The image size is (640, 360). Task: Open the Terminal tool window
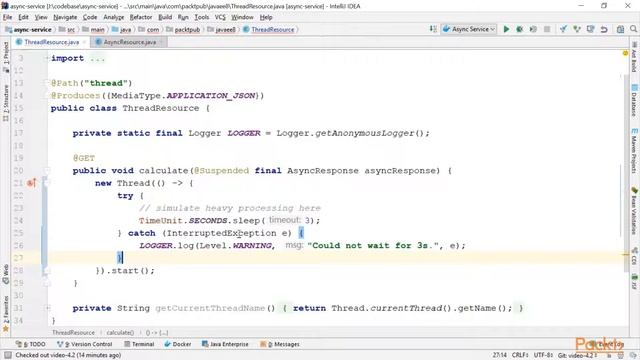point(139,344)
